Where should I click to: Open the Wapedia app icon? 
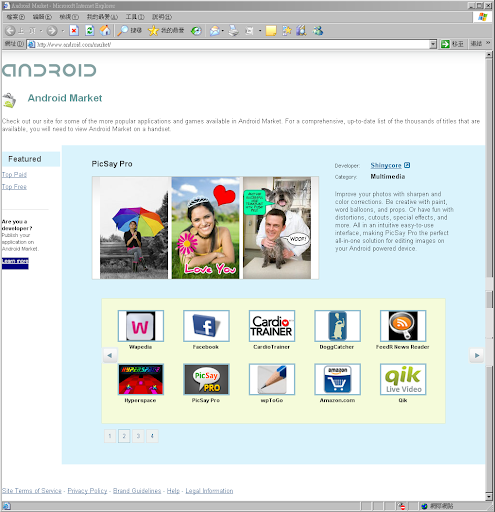[141, 326]
